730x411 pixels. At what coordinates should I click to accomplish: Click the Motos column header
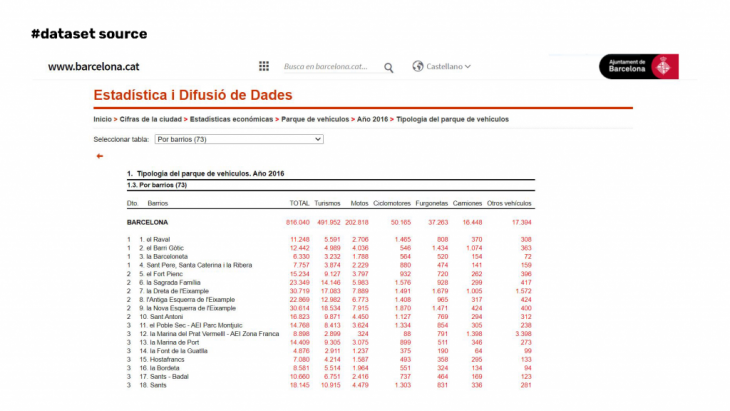359,203
